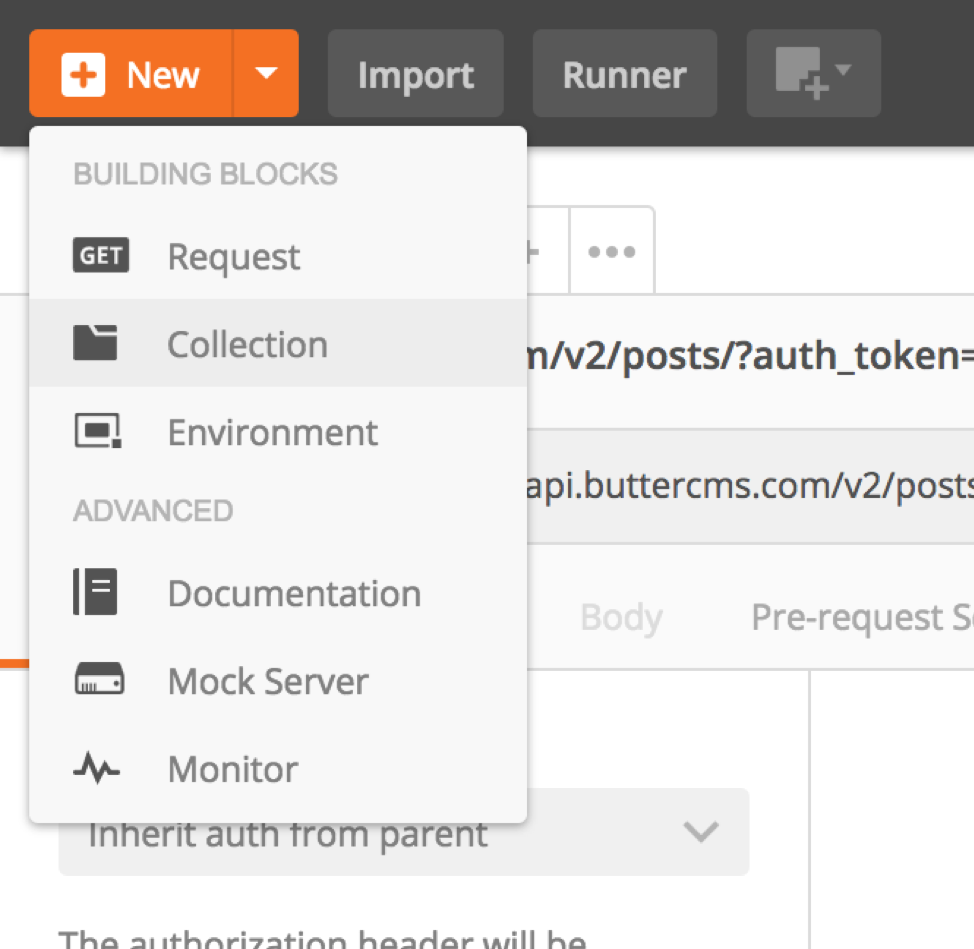Click the Environment icon
Viewport: 974px width, 949px height.
[x=101, y=430]
